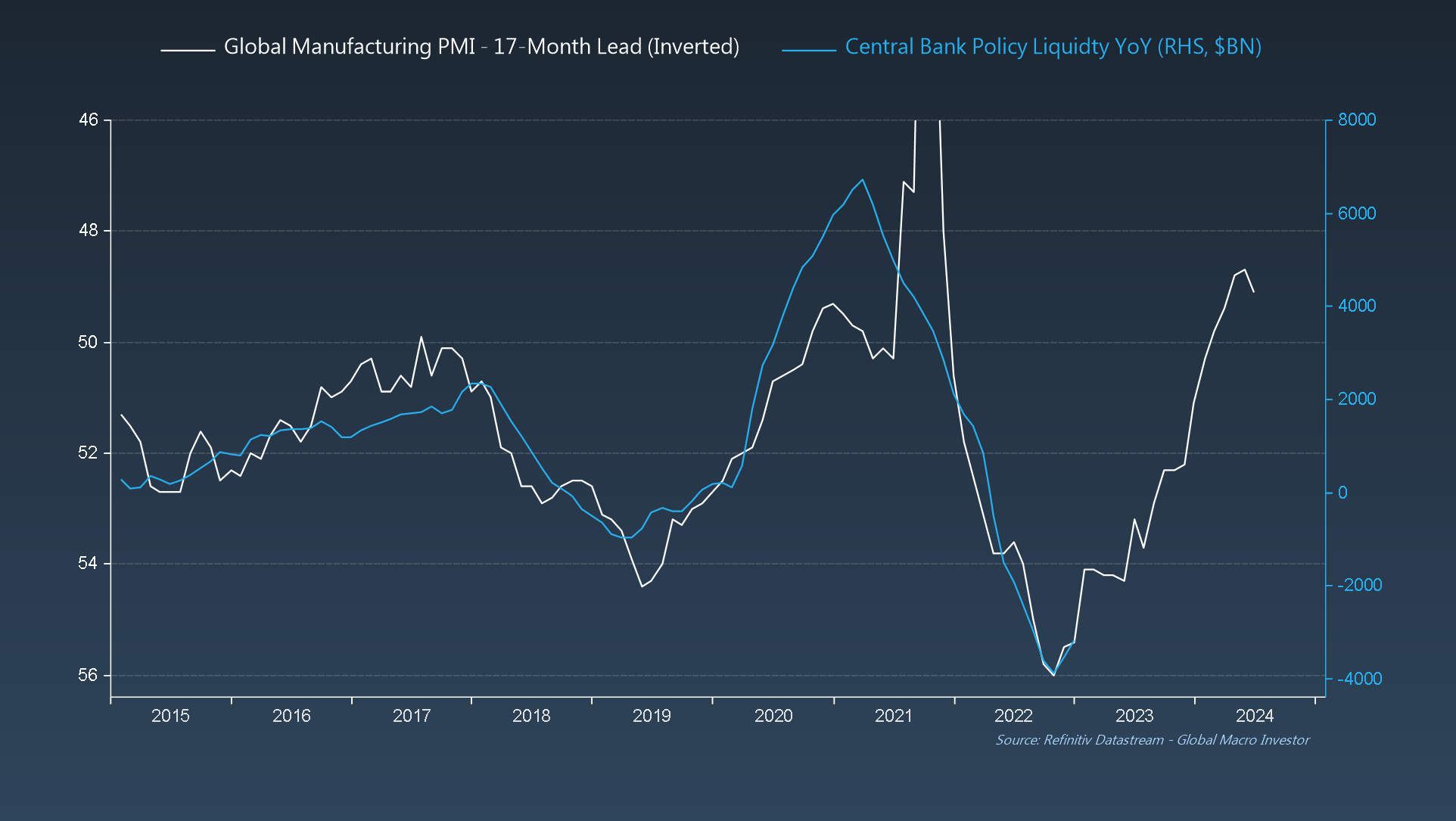
Task: Click the 2016 x-axis label
Action: [291, 716]
